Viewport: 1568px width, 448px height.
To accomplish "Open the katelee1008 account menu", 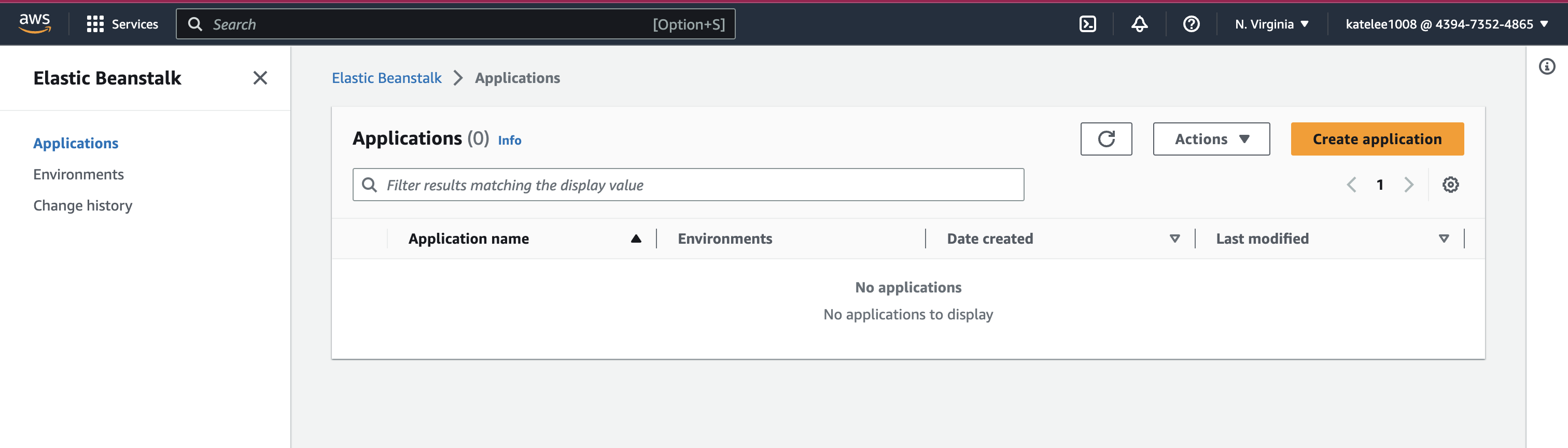I will click(x=1447, y=24).
